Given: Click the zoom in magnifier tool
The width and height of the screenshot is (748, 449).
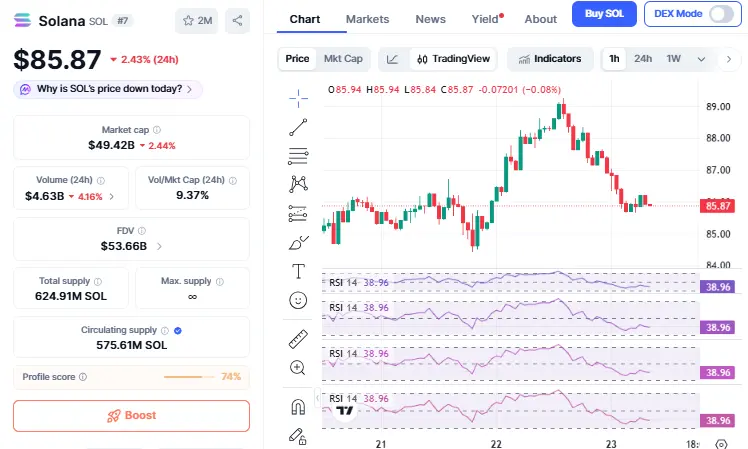Looking at the screenshot, I should [x=298, y=367].
